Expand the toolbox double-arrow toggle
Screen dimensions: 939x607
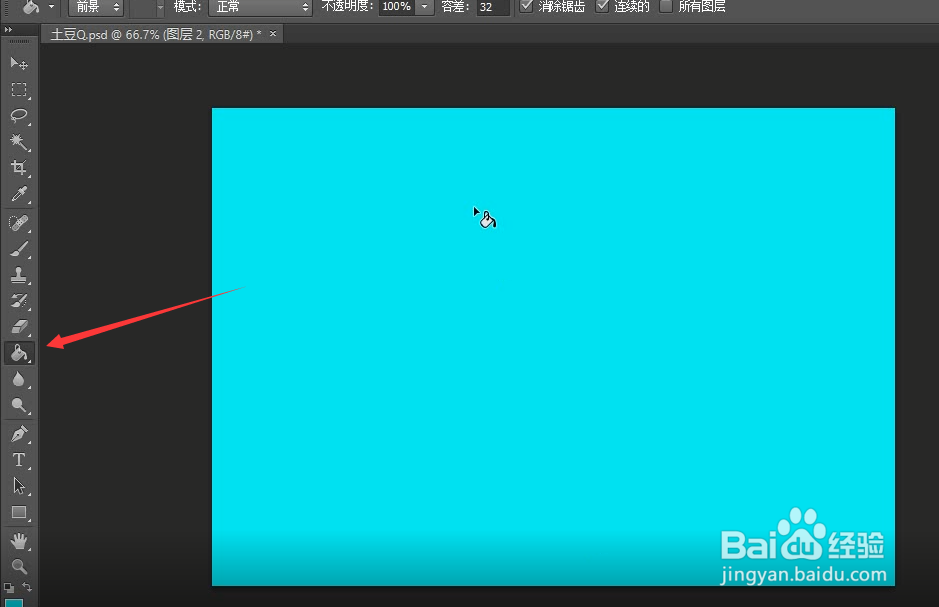8,29
